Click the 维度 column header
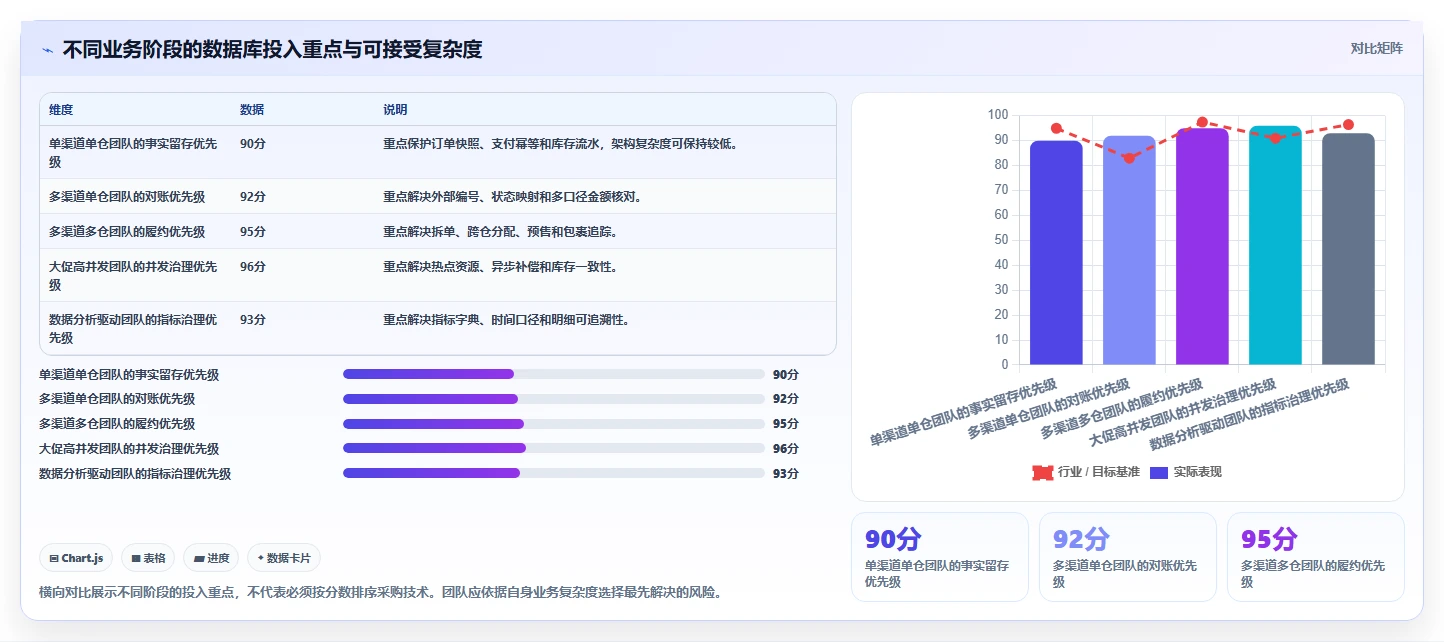The image size is (1444, 642). 61,110
